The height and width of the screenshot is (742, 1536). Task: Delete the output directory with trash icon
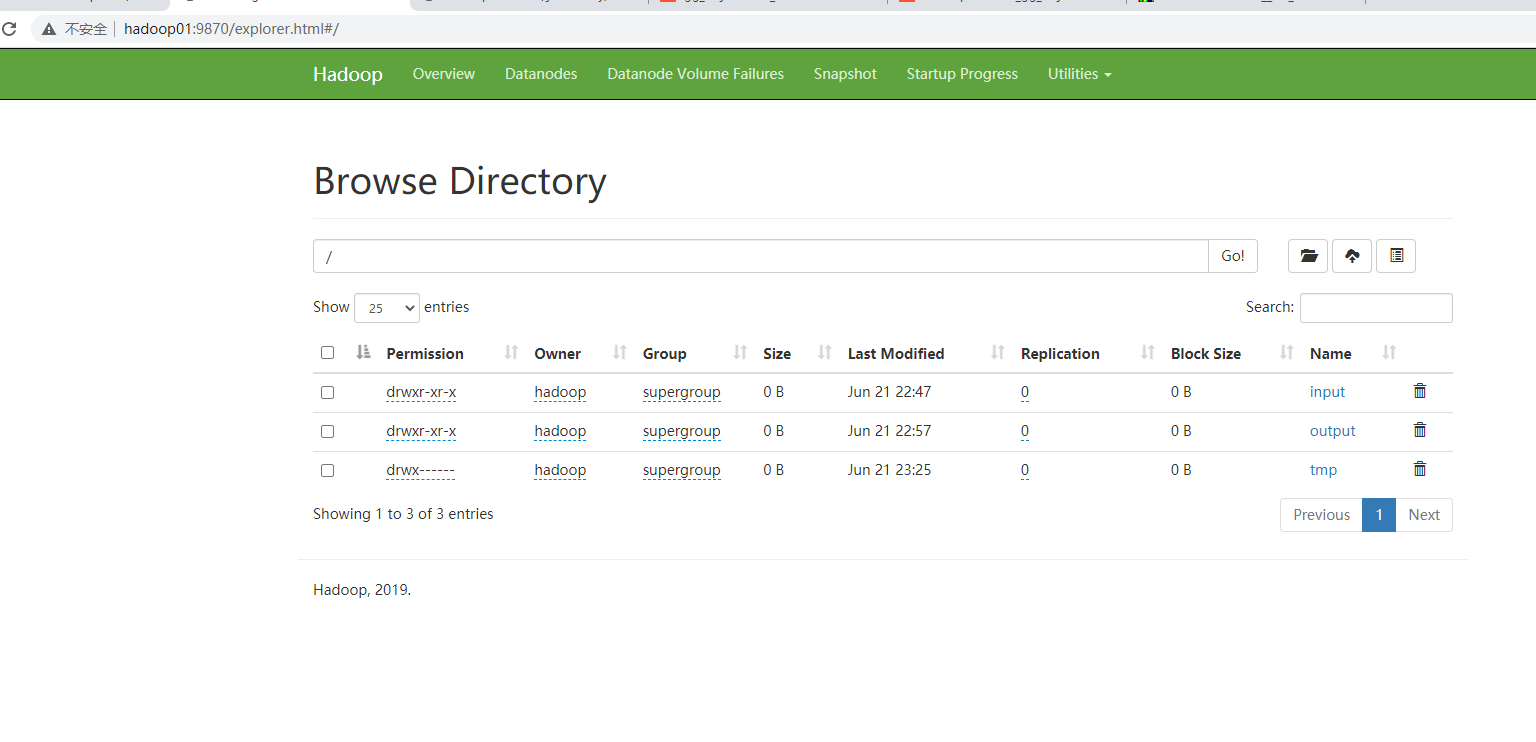click(x=1420, y=430)
